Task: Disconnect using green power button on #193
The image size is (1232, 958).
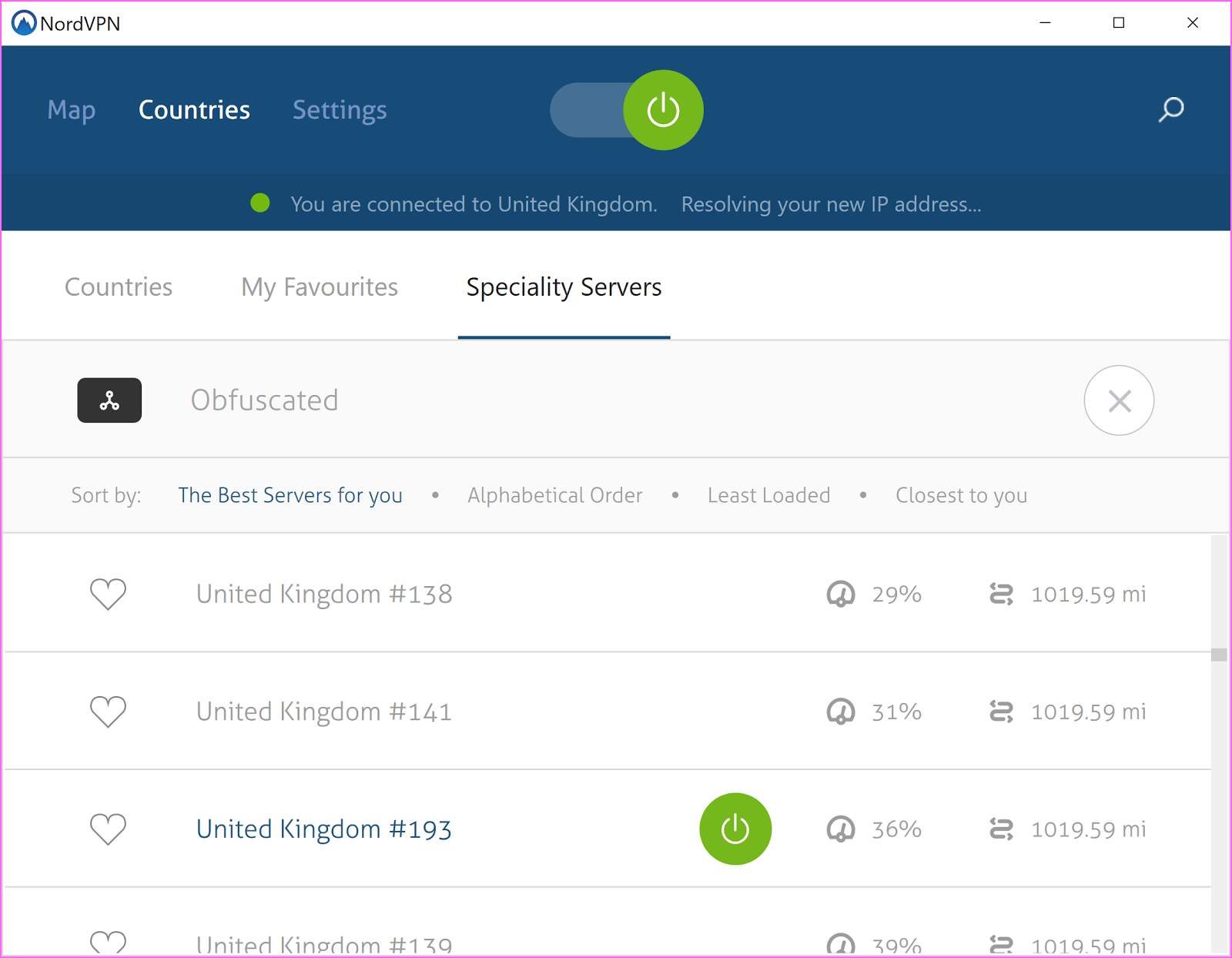Action: [735, 829]
